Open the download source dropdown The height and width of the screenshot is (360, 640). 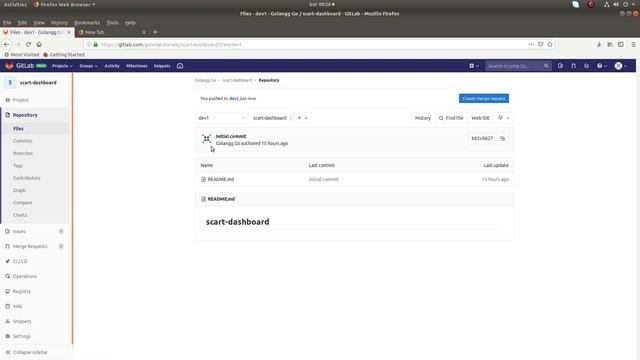coord(504,118)
